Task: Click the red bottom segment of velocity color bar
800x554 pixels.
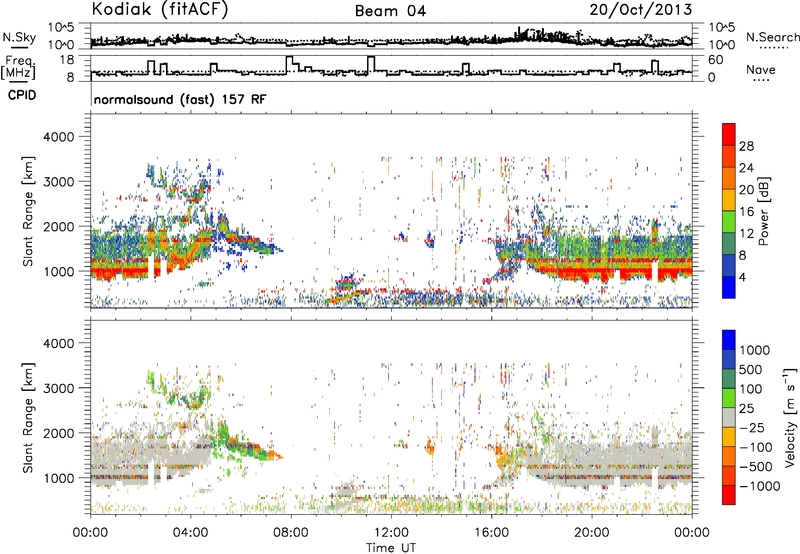Action: (729, 495)
